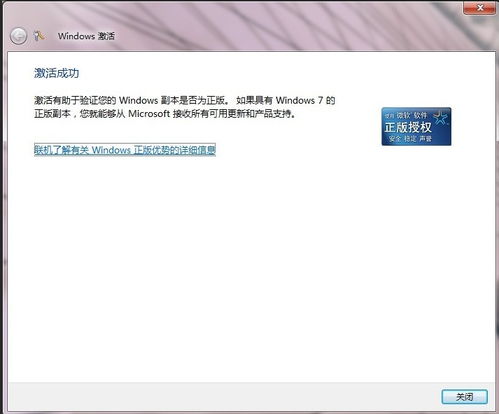Open the link about Windows genuine advantages
Screen dimensions: 499x414
(125, 150)
